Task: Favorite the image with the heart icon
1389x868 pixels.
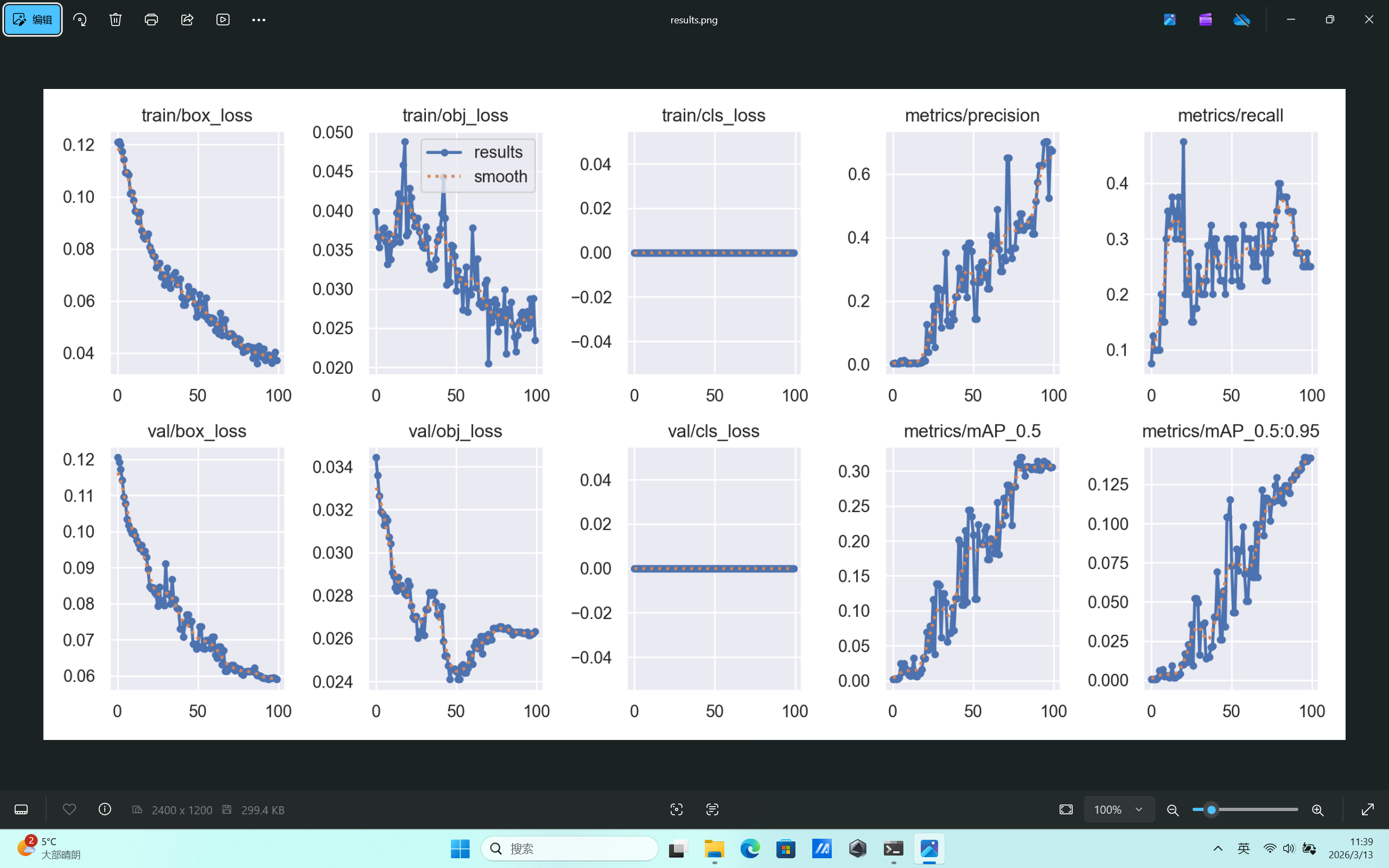Action: 69,809
